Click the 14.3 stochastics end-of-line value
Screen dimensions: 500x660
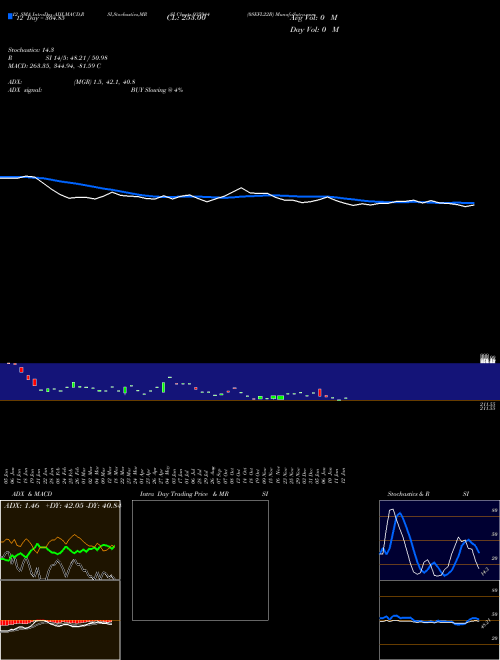(x=485, y=572)
